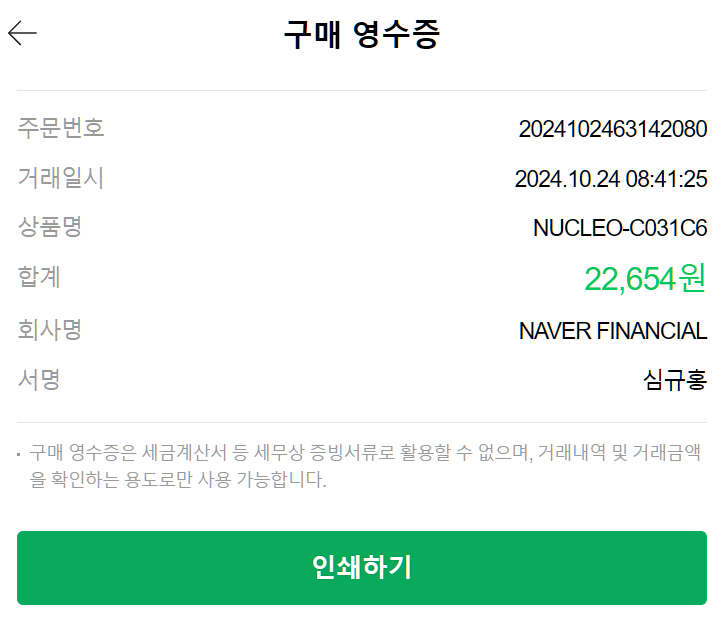727x617 pixels.
Task: Select the 상품명 label
Action: pos(50,227)
